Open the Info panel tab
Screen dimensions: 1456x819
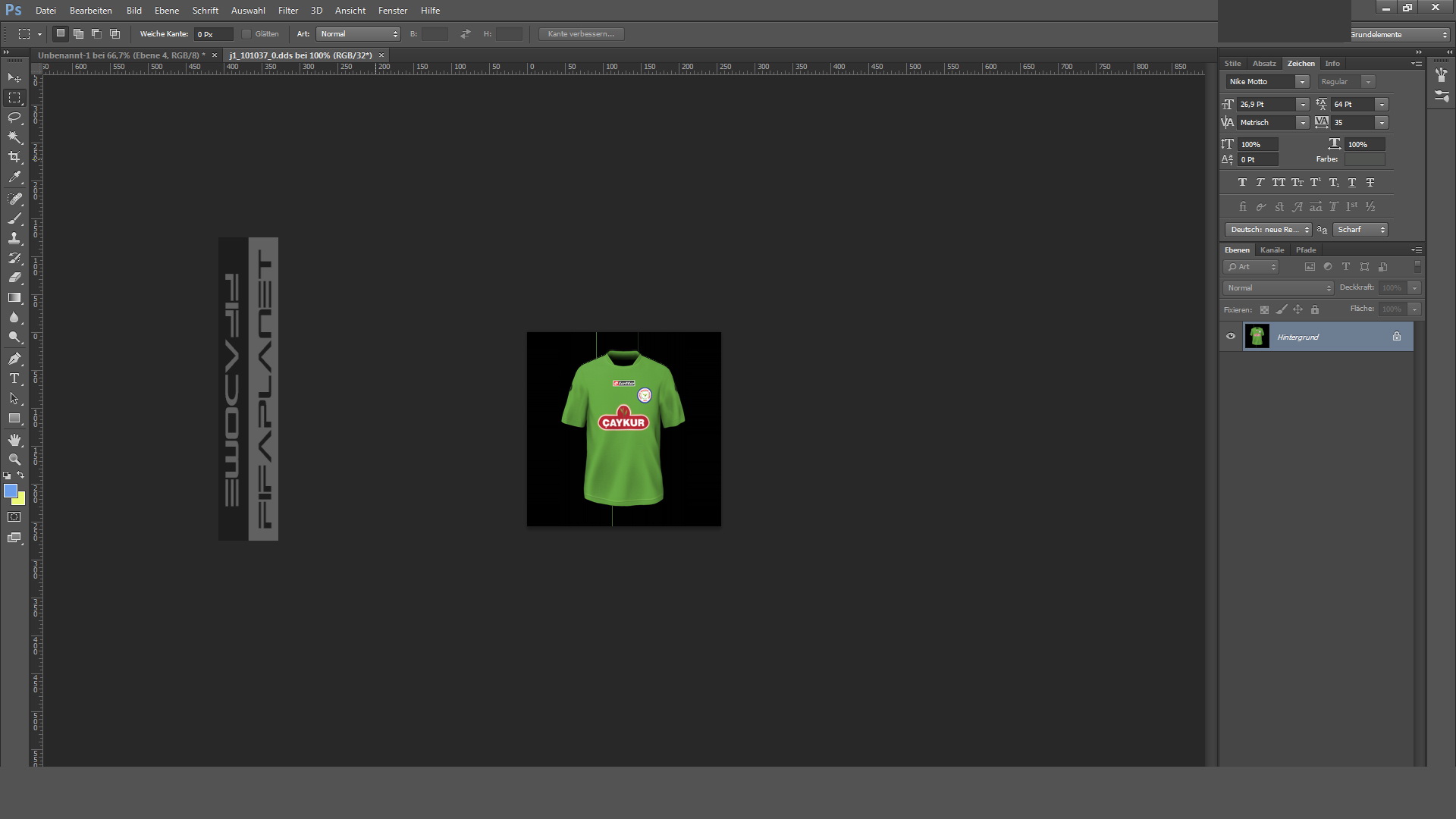point(1332,64)
